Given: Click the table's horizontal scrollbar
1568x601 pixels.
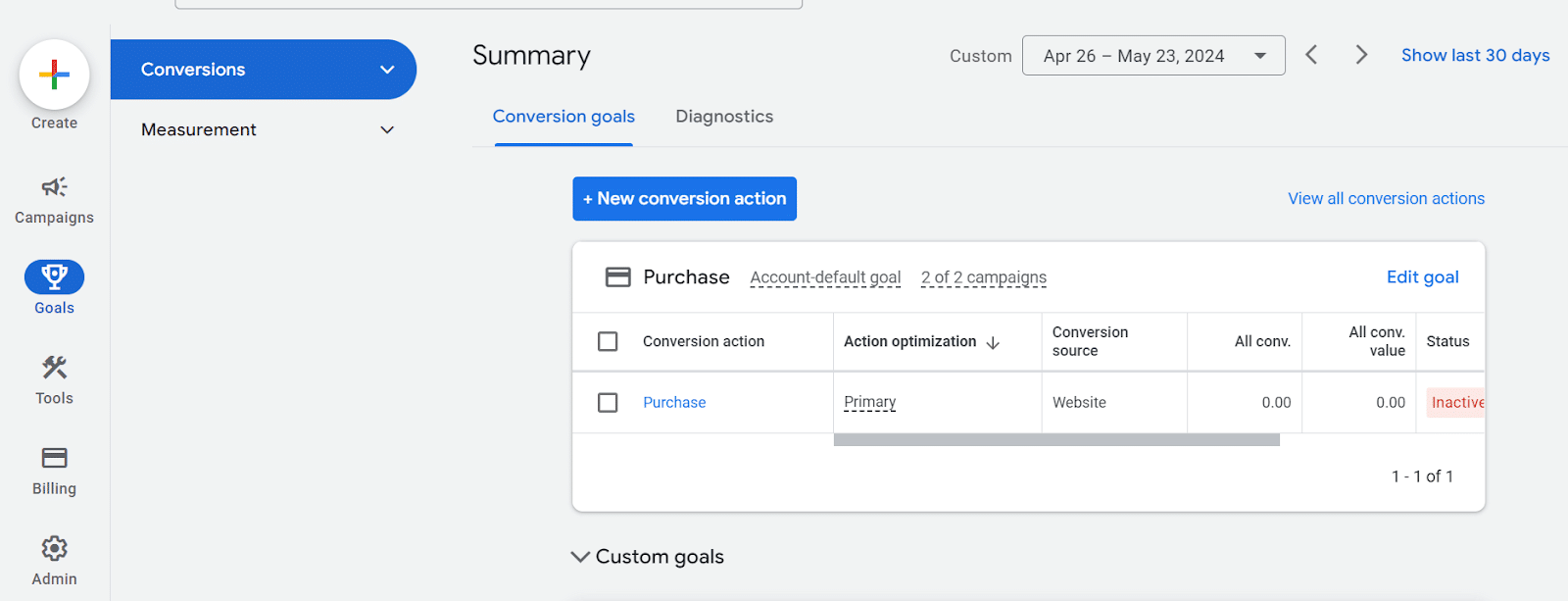Looking at the screenshot, I should 1055,440.
